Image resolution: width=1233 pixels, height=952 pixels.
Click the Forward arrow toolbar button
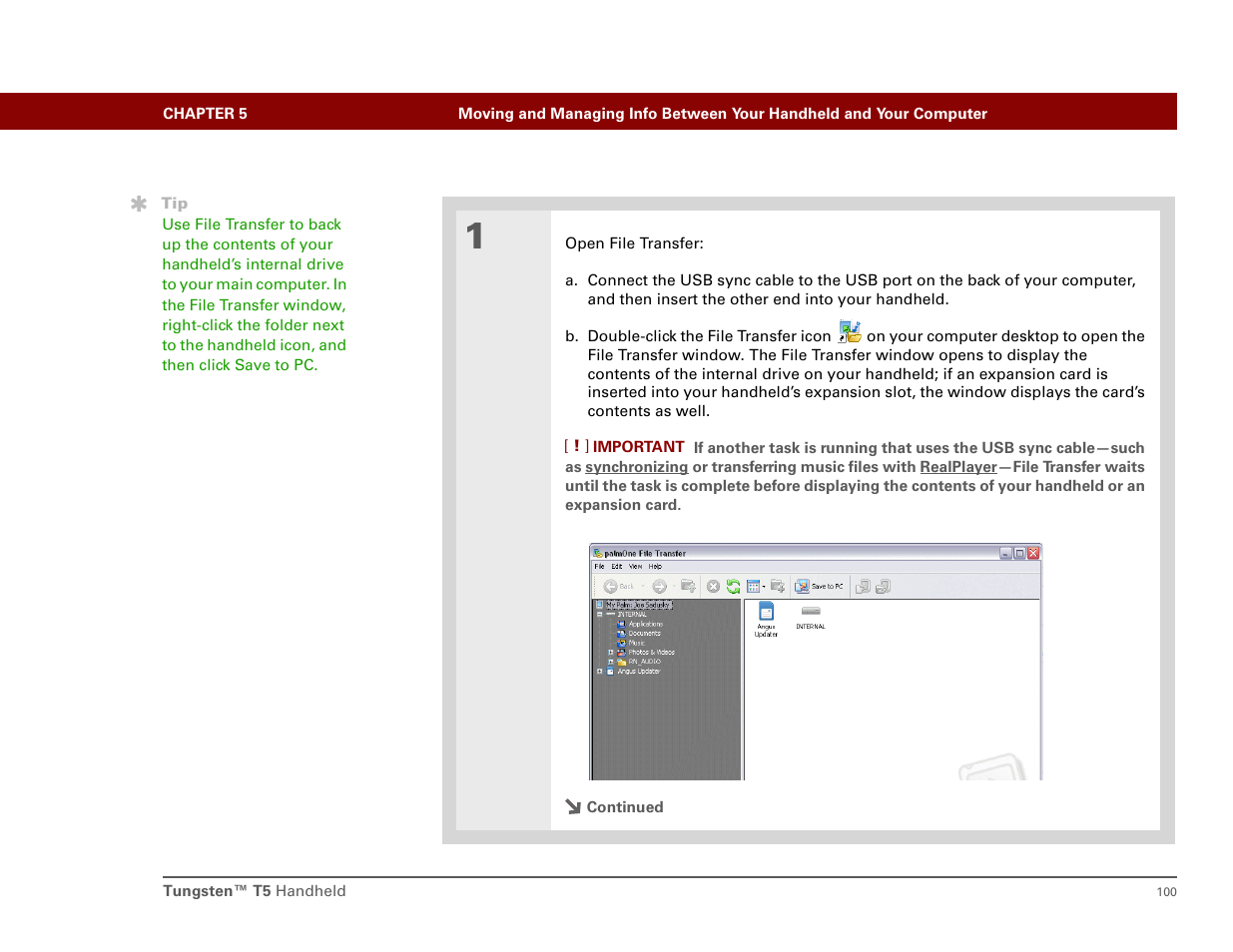tap(659, 587)
